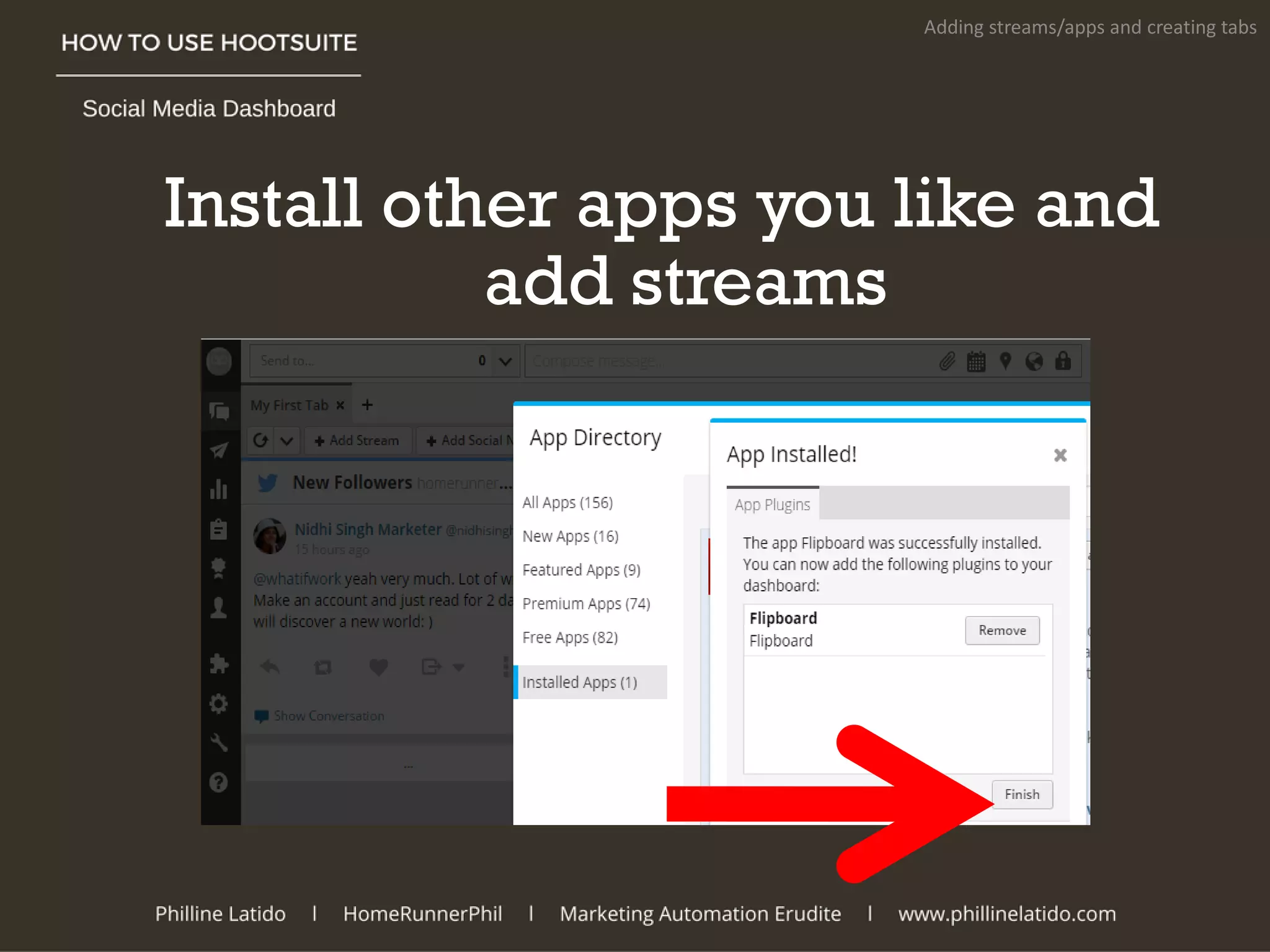
Task: Open Free Apps (82) category
Action: tap(570, 637)
